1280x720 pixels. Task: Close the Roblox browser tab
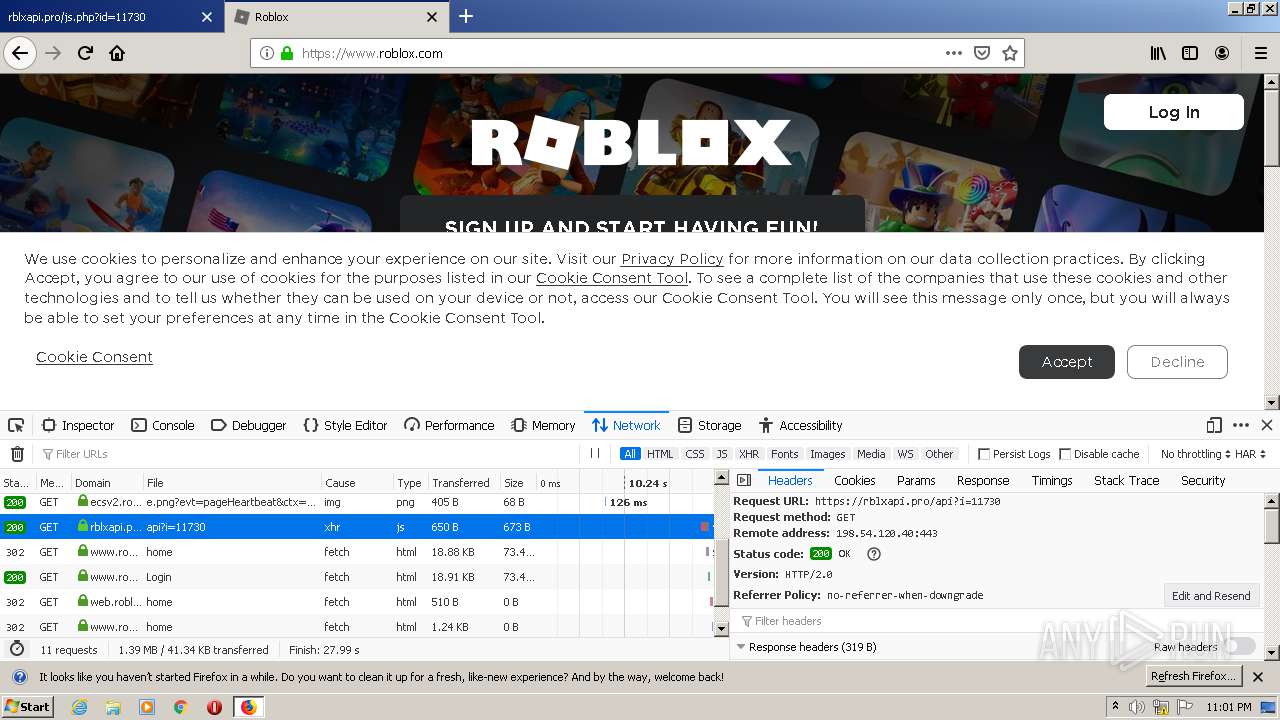(x=432, y=17)
